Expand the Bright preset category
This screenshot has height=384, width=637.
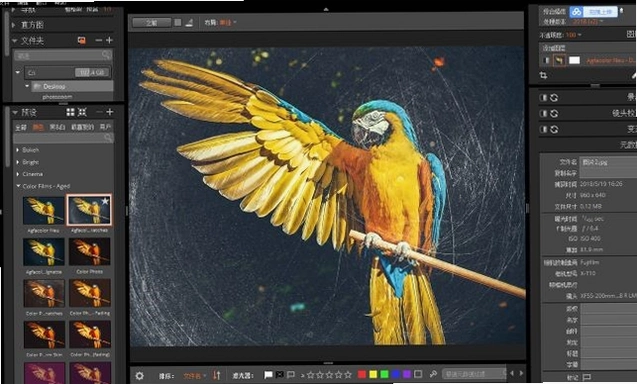(17, 162)
